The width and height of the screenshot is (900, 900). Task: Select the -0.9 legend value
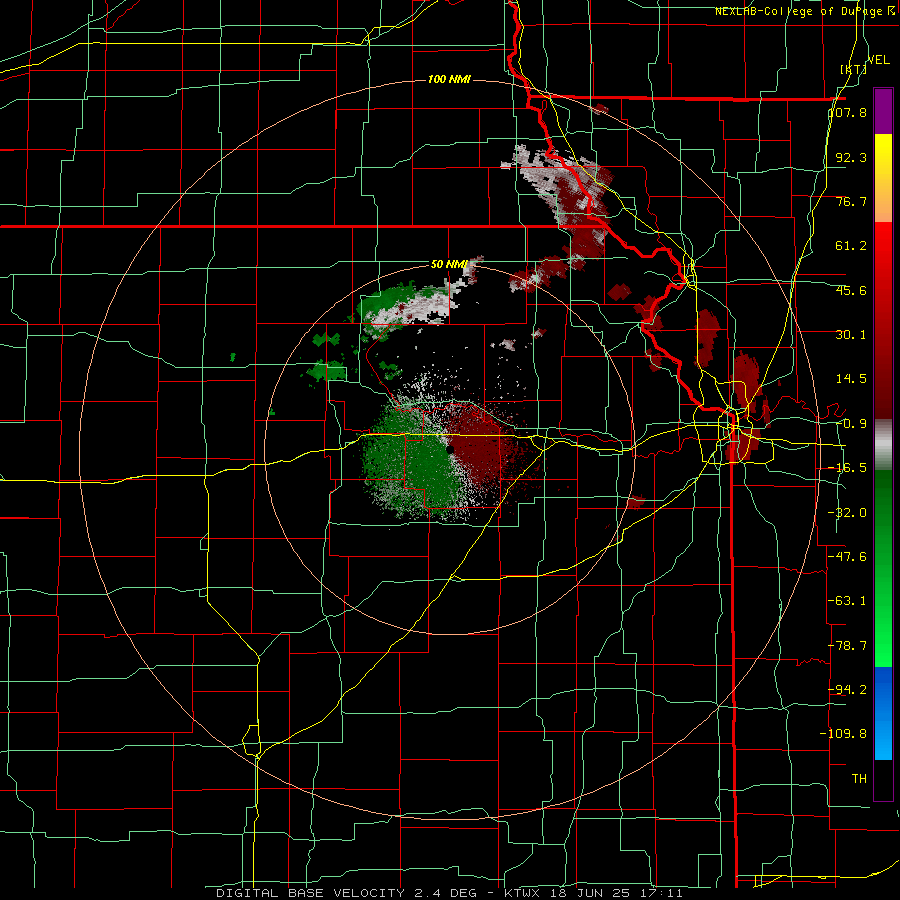click(851, 424)
